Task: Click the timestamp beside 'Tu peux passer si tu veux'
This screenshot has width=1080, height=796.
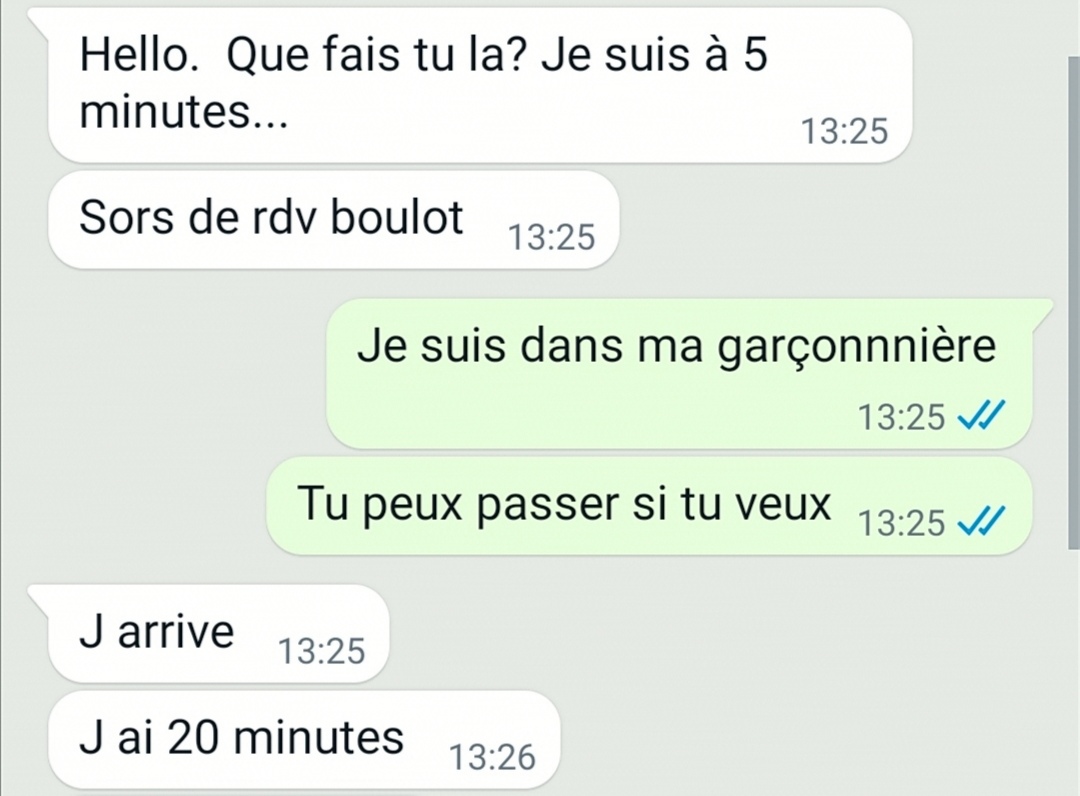Action: [901, 523]
